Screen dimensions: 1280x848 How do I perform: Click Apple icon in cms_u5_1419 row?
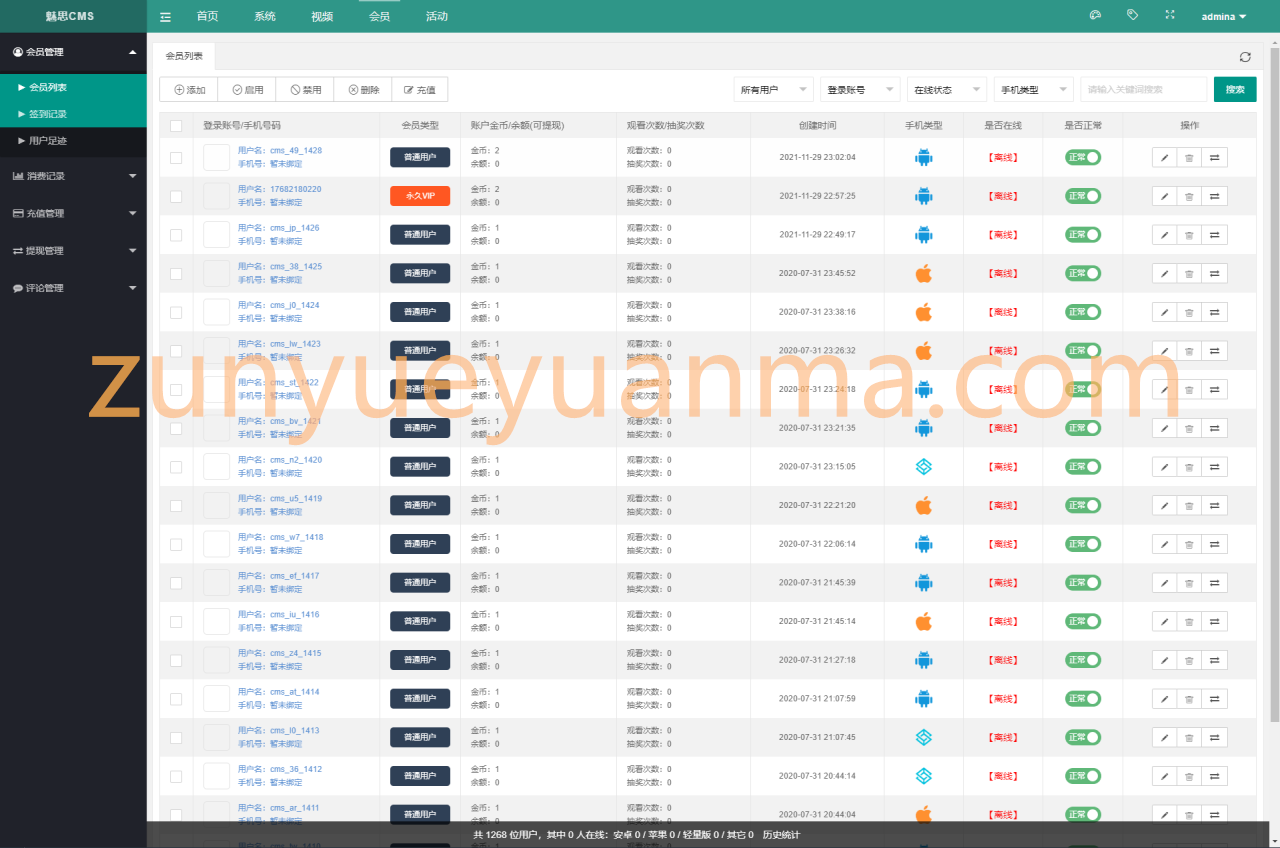[923, 505]
